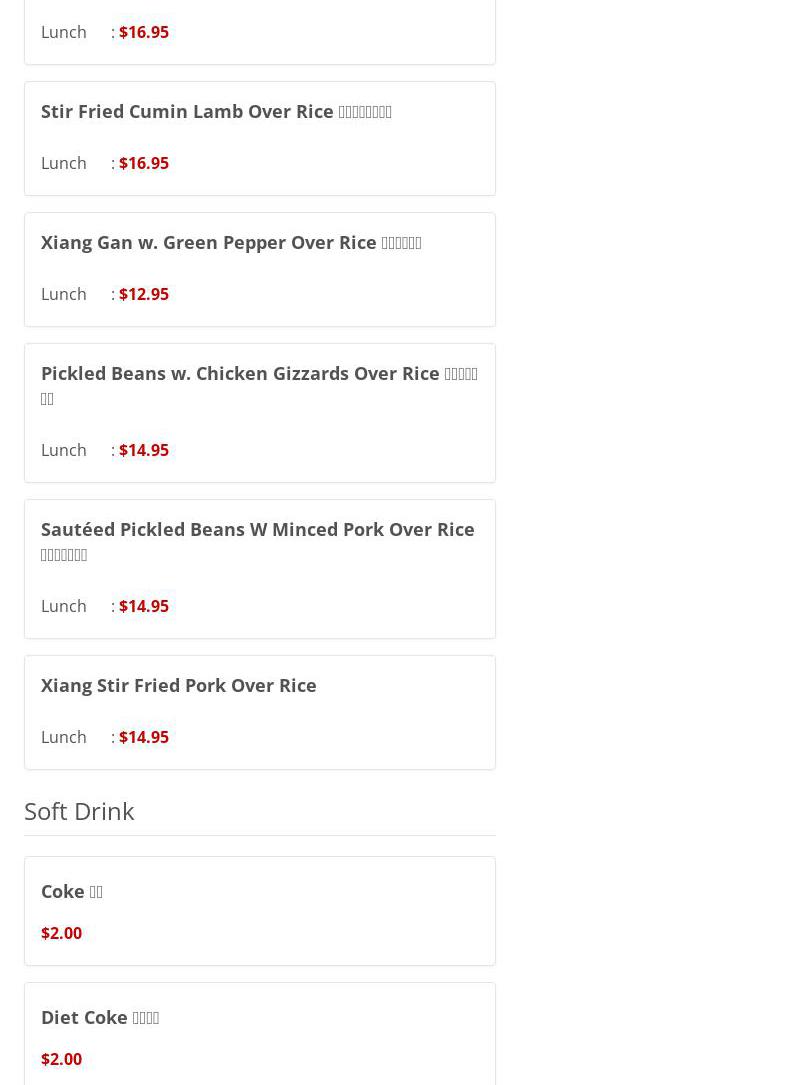
Task: Click Lunch label under Xiang Gan Green Pepper
Action: (x=64, y=294)
